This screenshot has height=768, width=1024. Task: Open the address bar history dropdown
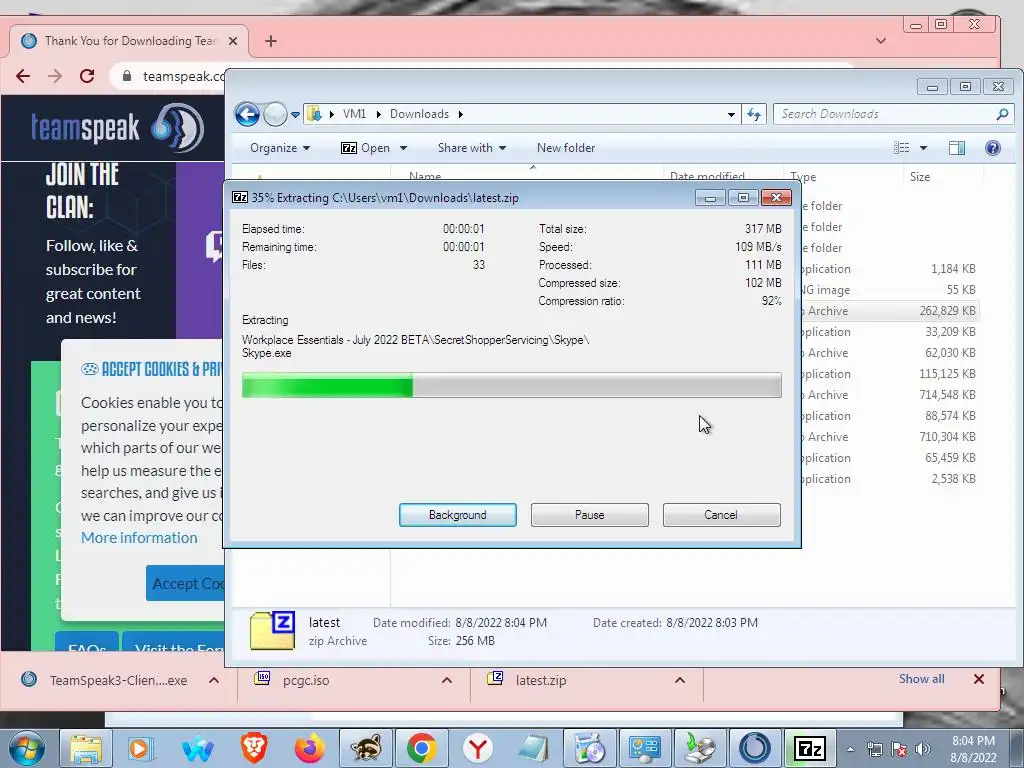tap(731, 114)
